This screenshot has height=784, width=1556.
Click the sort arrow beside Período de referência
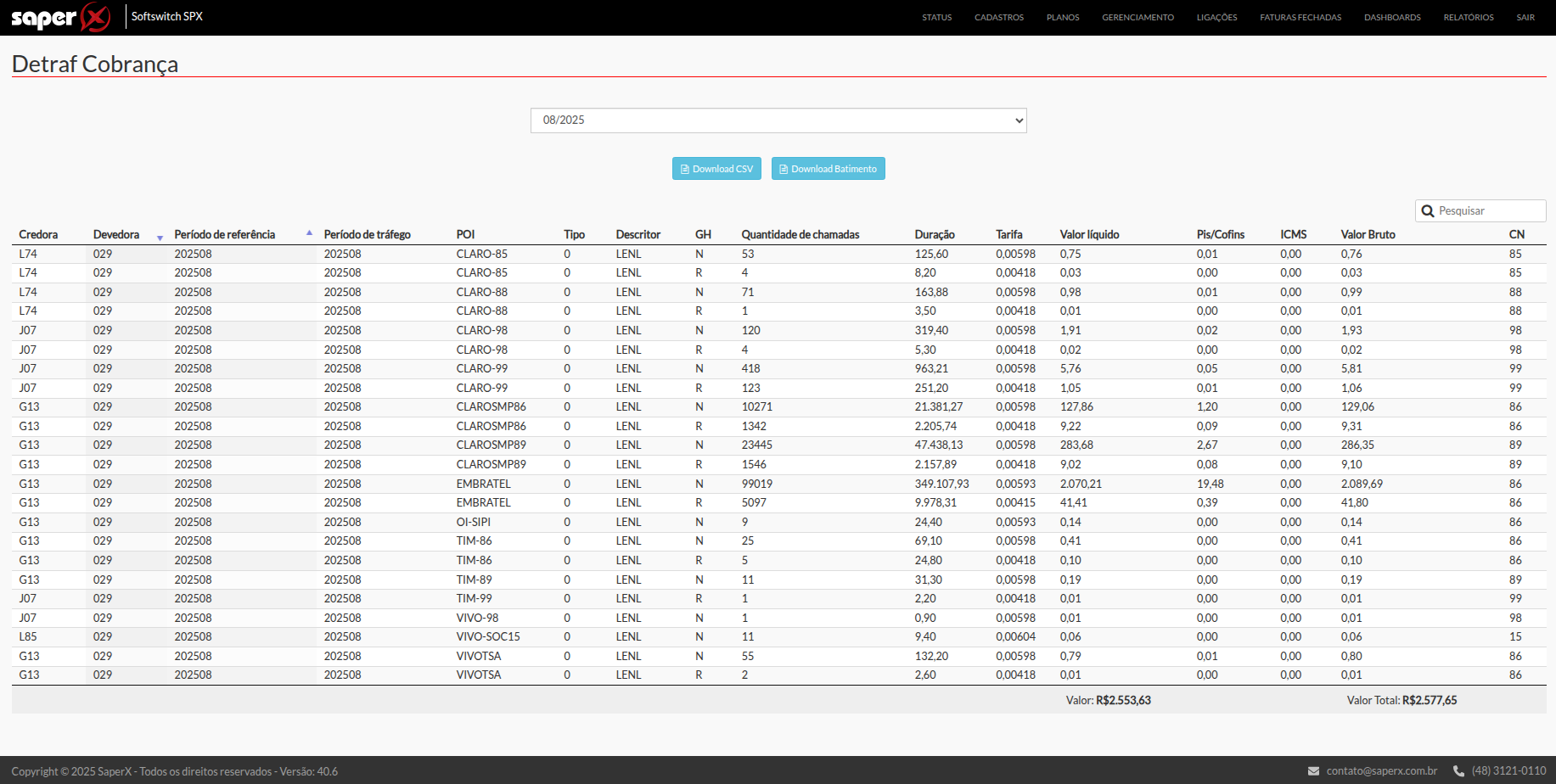click(309, 232)
